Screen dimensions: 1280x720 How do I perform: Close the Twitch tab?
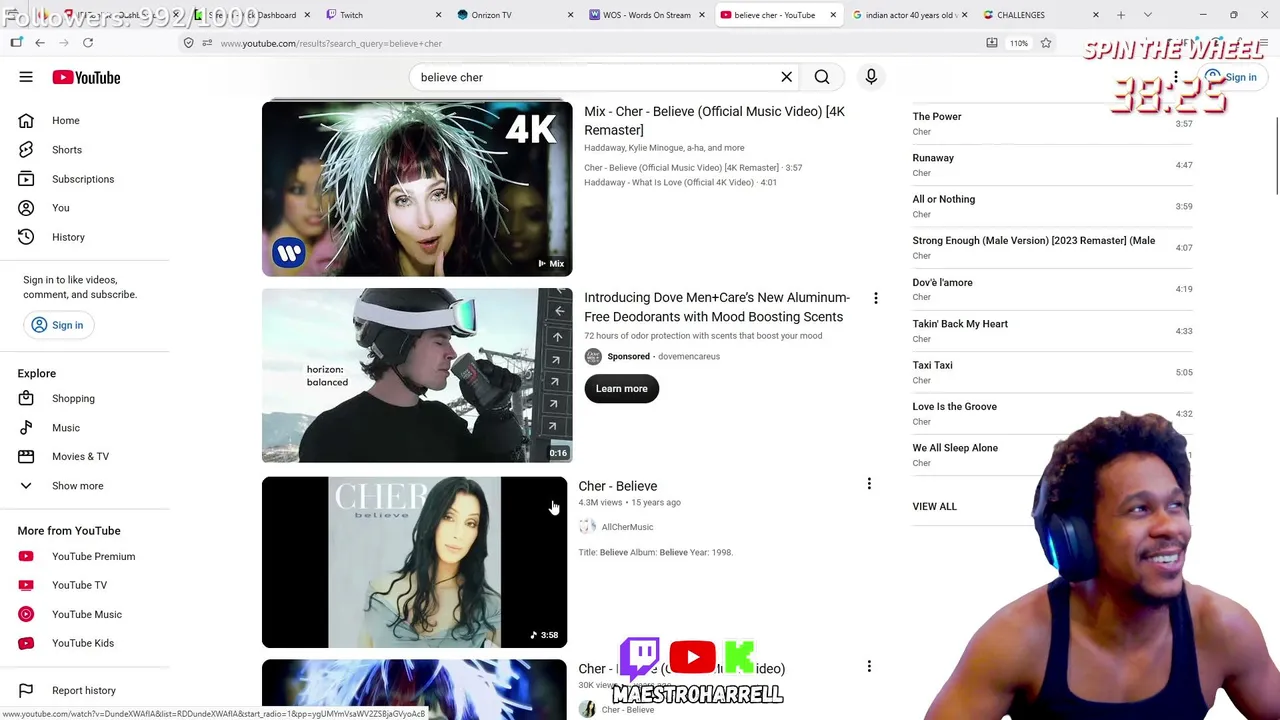point(438,15)
